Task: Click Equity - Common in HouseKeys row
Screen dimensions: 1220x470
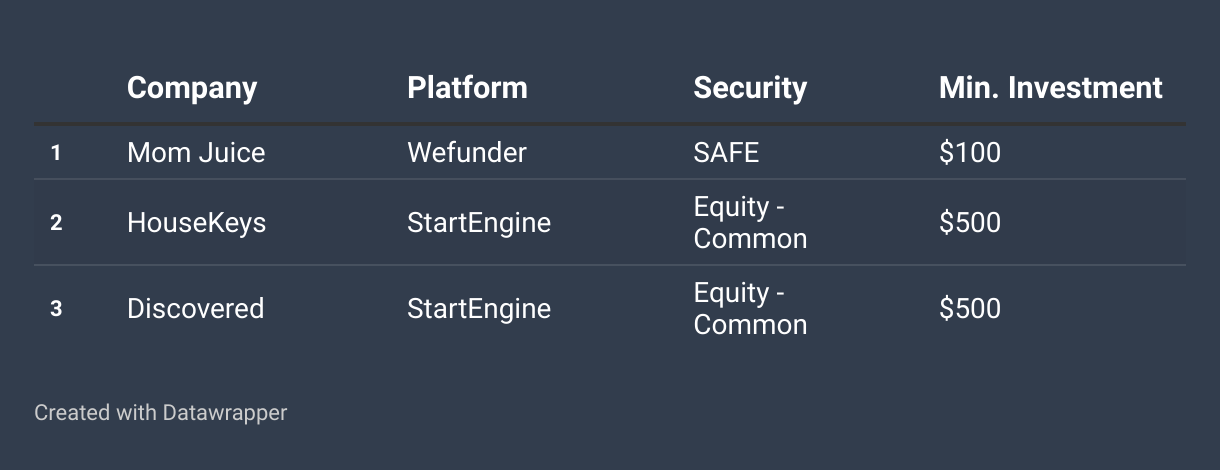Action: [x=750, y=223]
